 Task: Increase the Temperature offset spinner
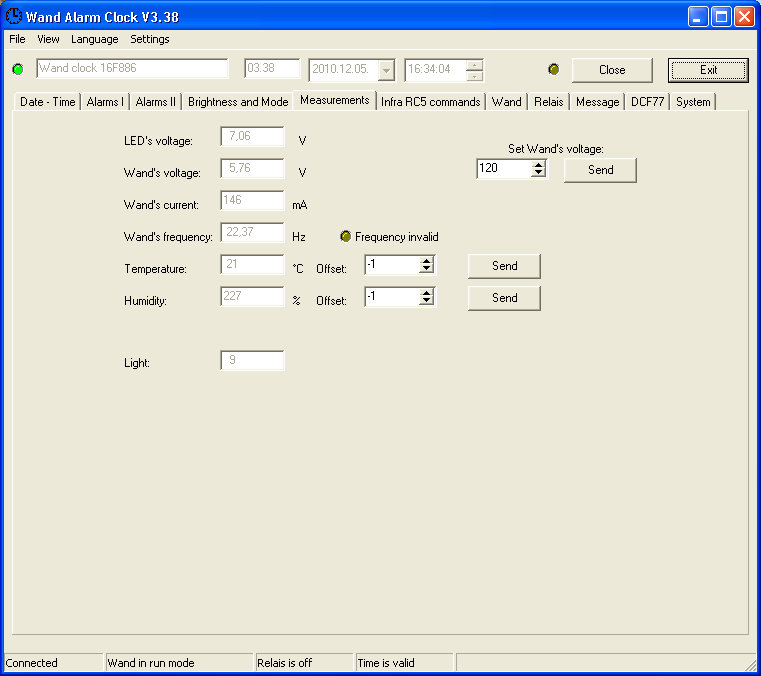coord(426,261)
